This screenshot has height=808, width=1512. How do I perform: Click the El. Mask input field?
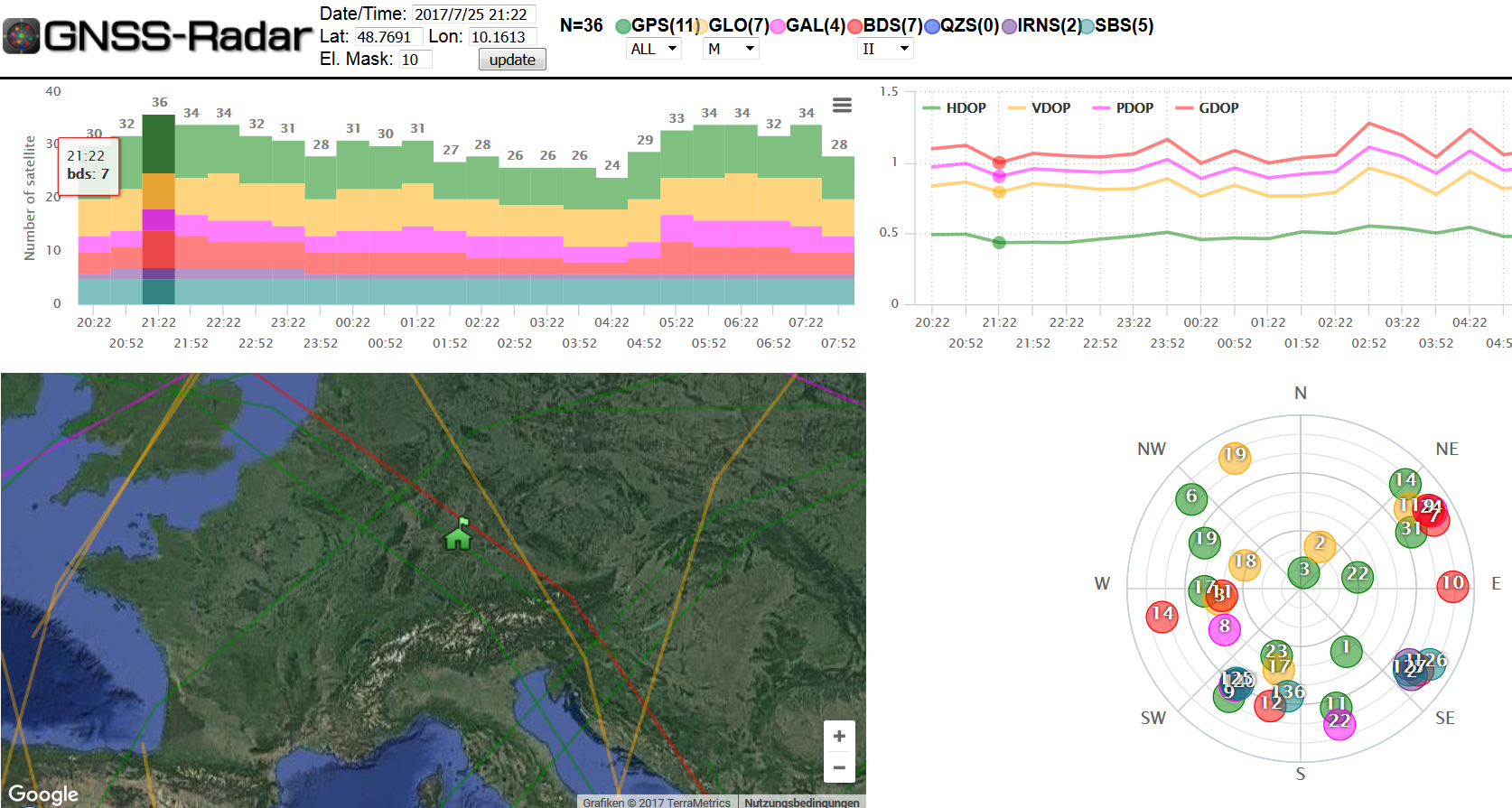pyautogui.click(x=415, y=60)
